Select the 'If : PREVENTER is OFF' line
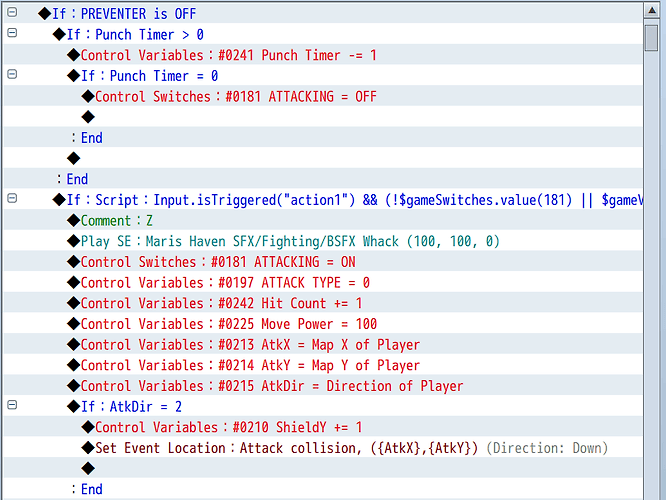Image resolution: width=666 pixels, height=500 pixels. click(x=323, y=14)
